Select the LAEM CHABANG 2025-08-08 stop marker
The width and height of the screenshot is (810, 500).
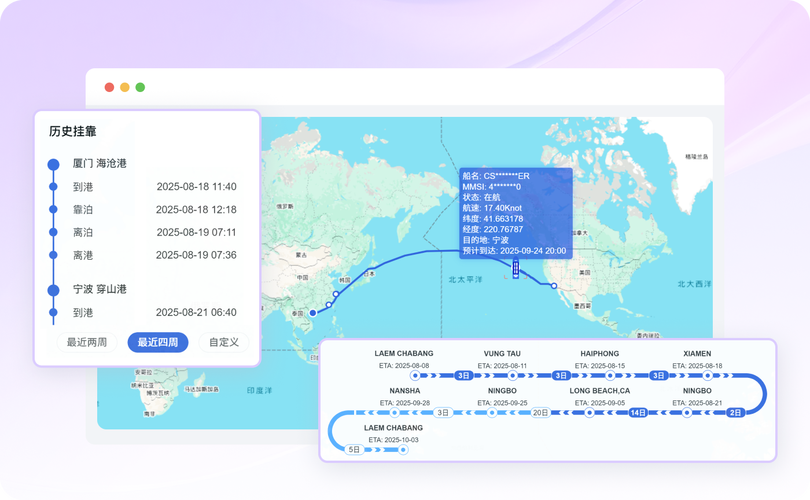(x=415, y=376)
